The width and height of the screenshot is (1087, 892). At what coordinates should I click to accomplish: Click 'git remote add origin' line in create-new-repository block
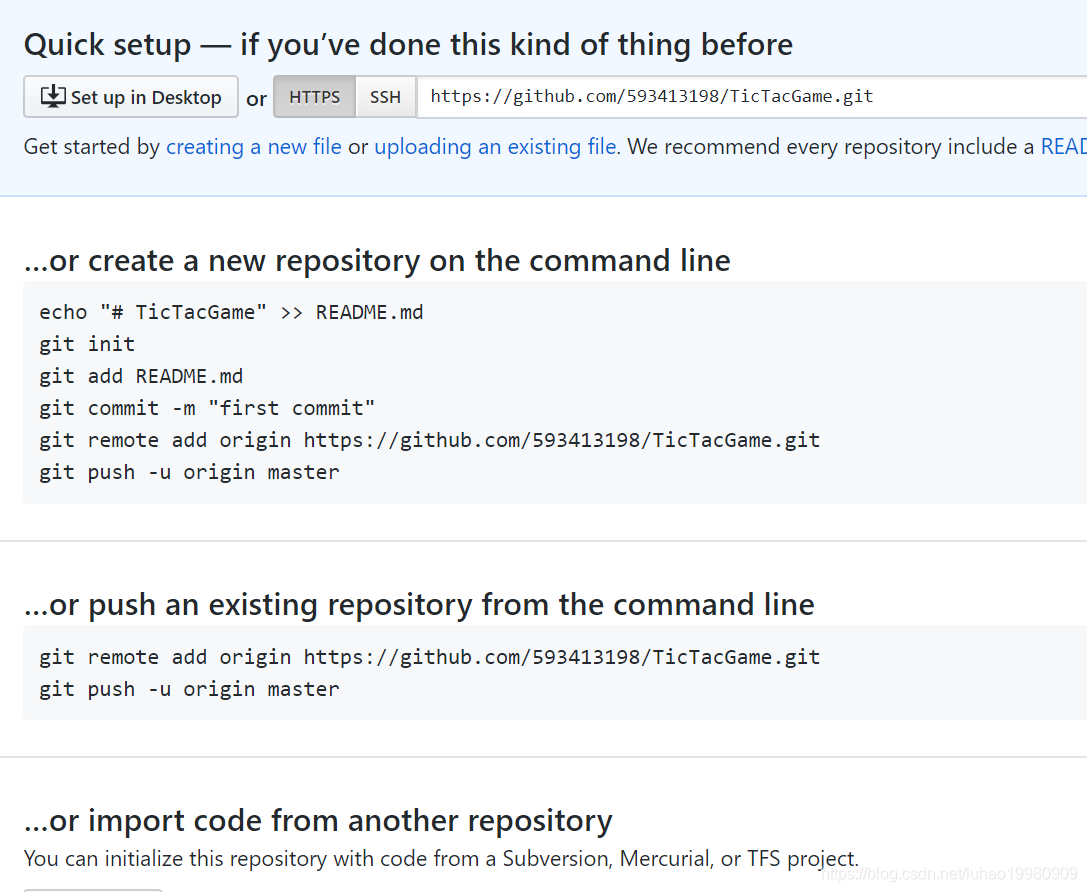429,440
